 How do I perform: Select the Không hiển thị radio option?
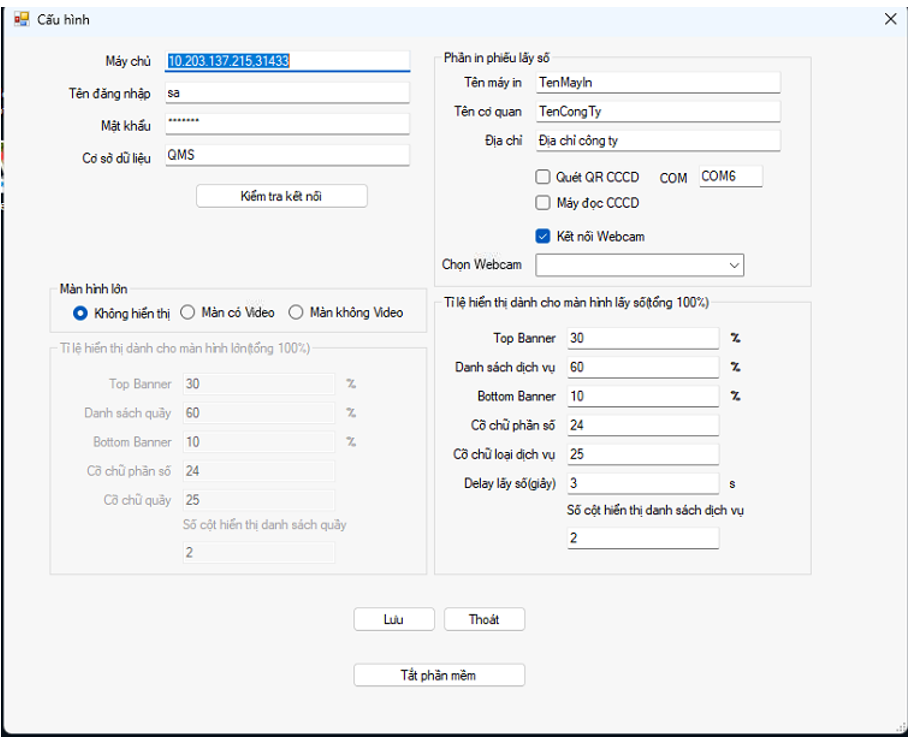pos(81,313)
